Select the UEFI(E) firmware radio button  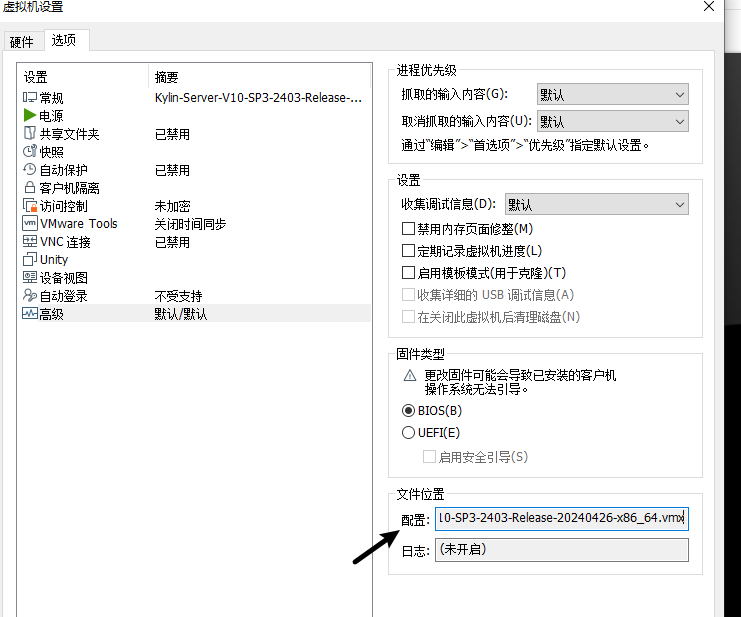click(x=408, y=432)
